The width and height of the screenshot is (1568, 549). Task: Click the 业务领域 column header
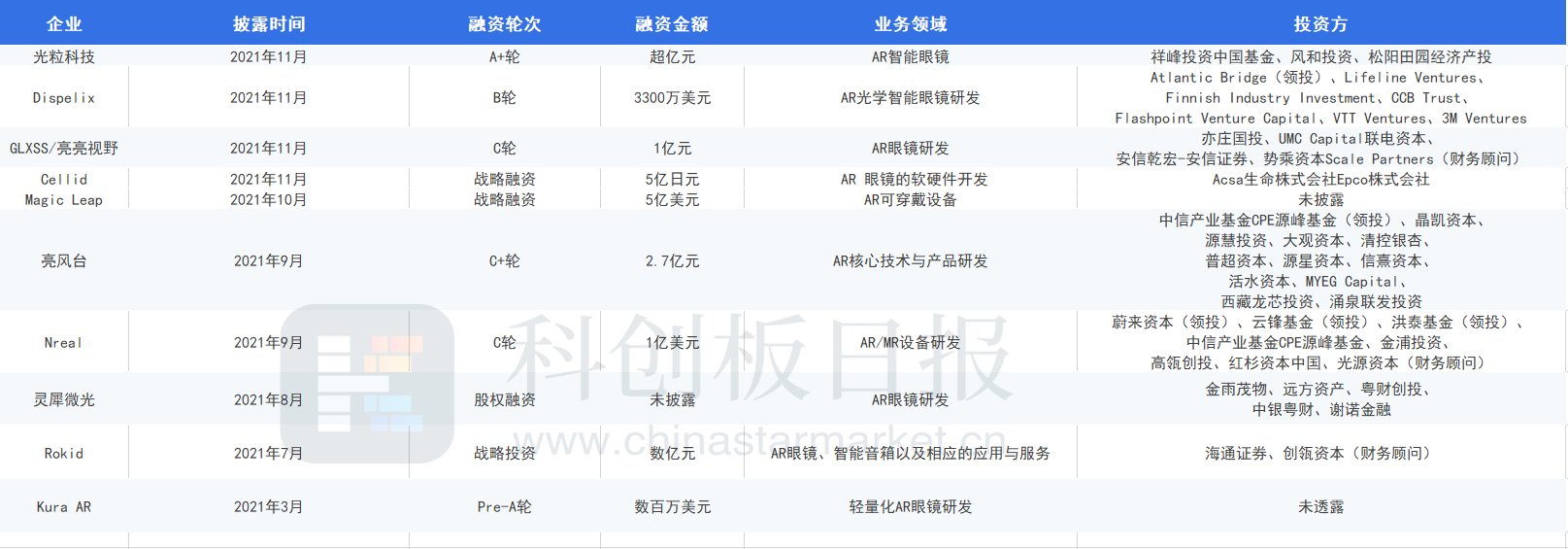pyautogui.click(x=911, y=24)
